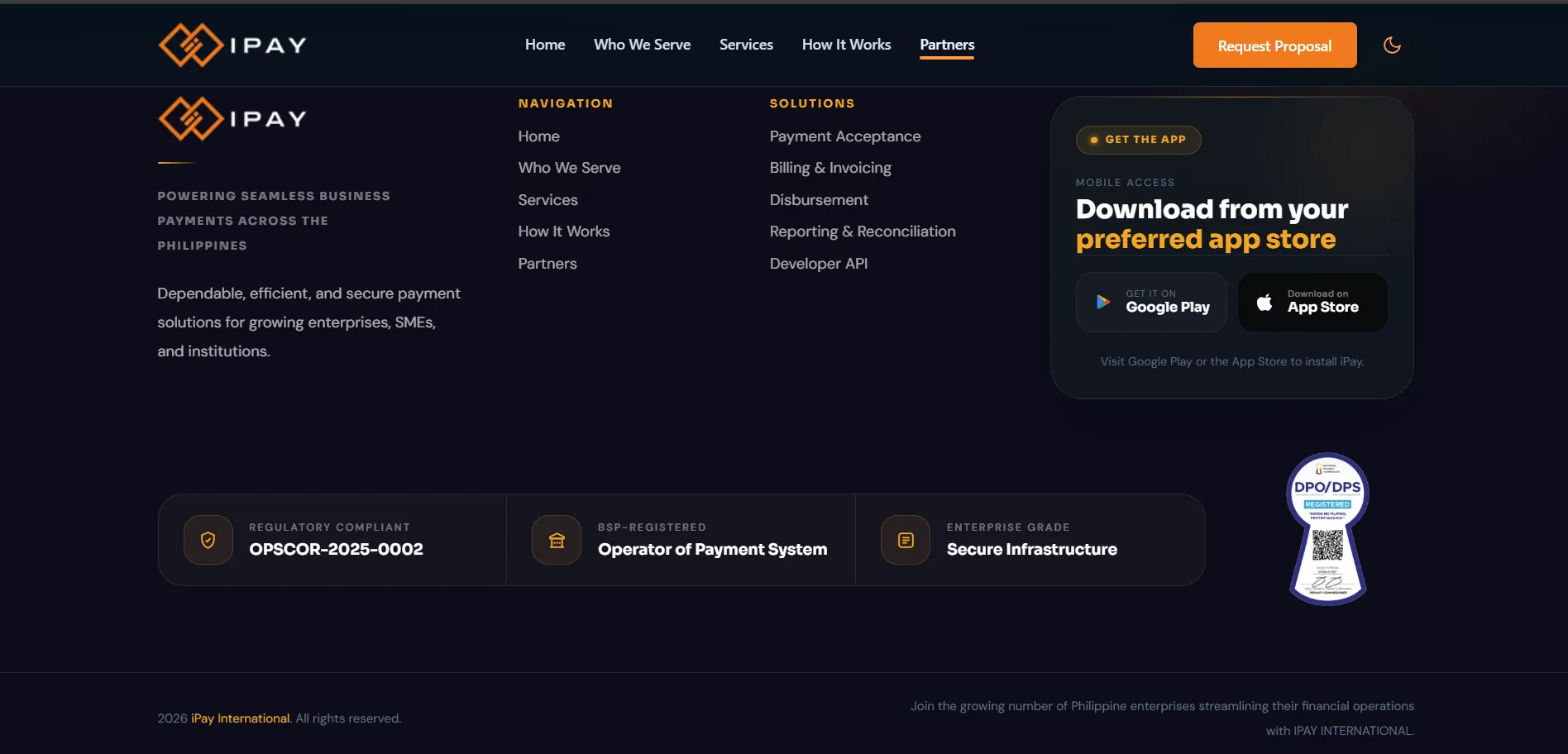Click the Mobile Access label
Viewport: 1568px width, 754px height.
coord(1125,183)
